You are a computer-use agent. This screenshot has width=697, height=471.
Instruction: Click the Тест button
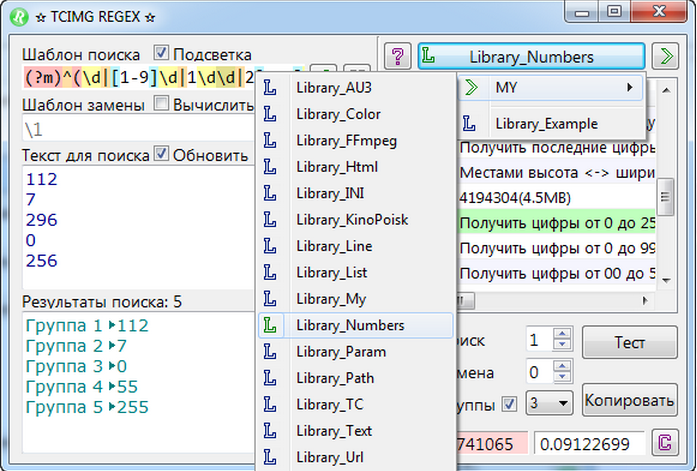(x=629, y=342)
